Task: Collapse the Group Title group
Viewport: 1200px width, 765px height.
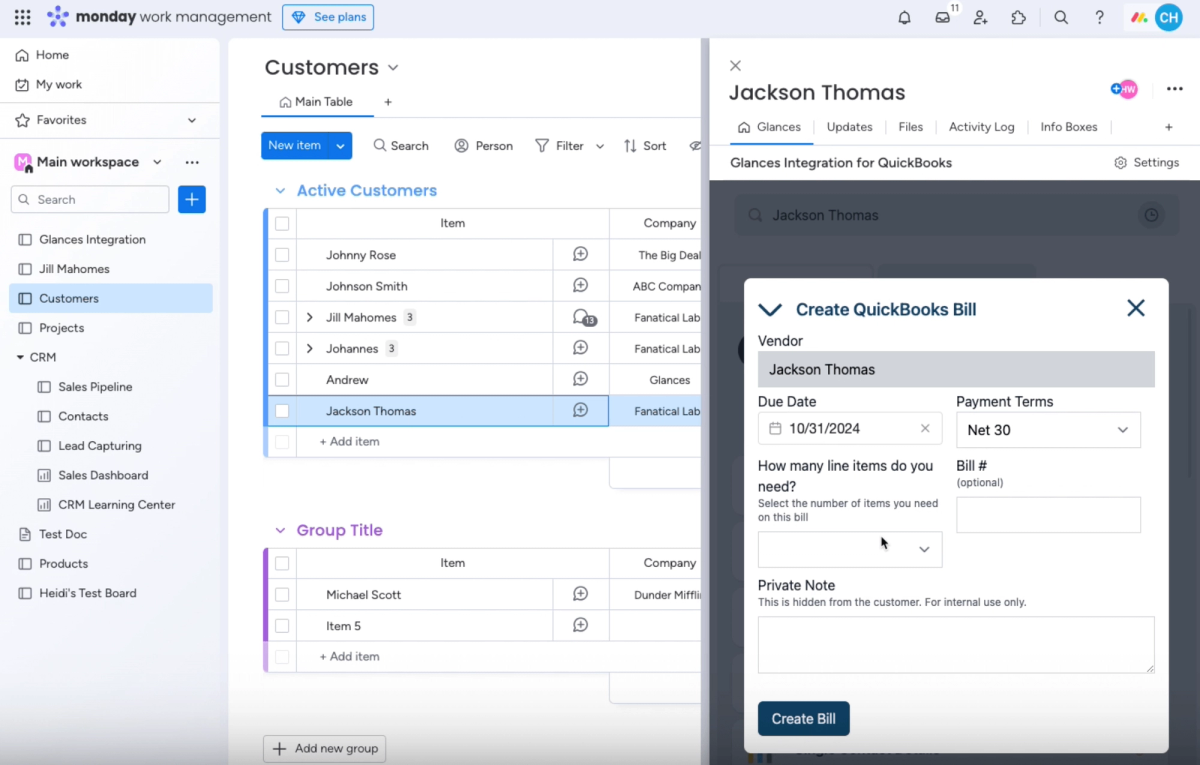Action: pyautogui.click(x=279, y=531)
